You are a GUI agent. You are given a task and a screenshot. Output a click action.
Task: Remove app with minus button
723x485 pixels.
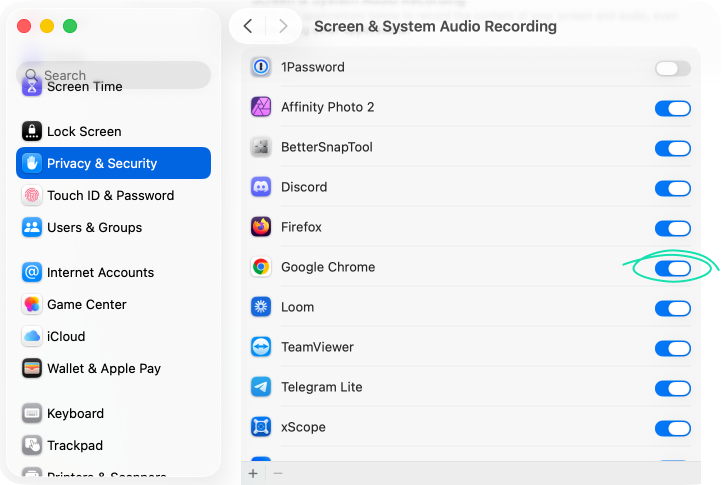[278, 473]
